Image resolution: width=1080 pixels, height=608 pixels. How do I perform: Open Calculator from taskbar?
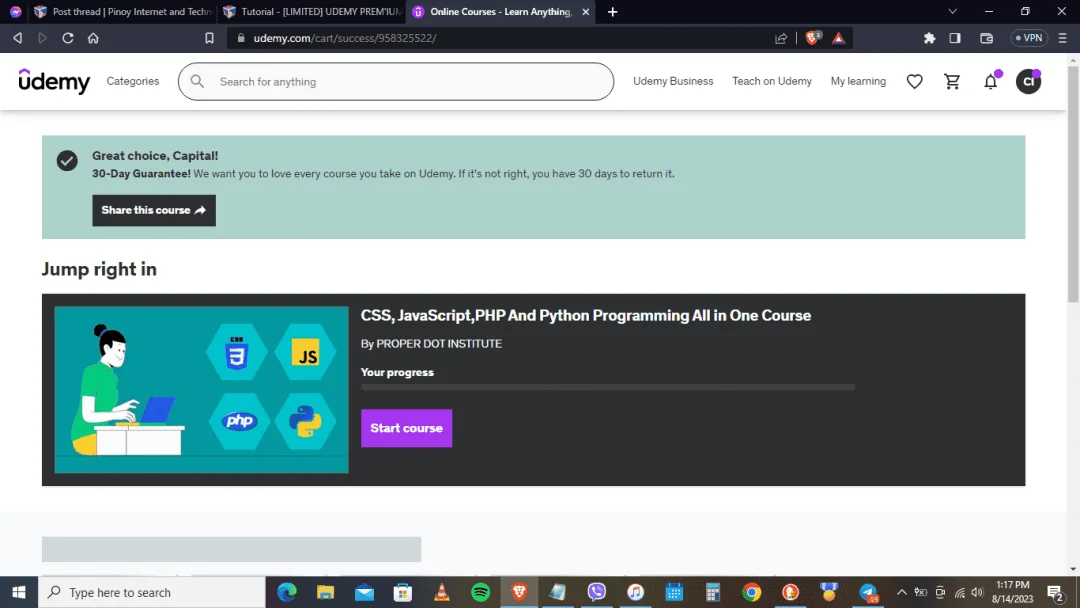click(x=713, y=592)
